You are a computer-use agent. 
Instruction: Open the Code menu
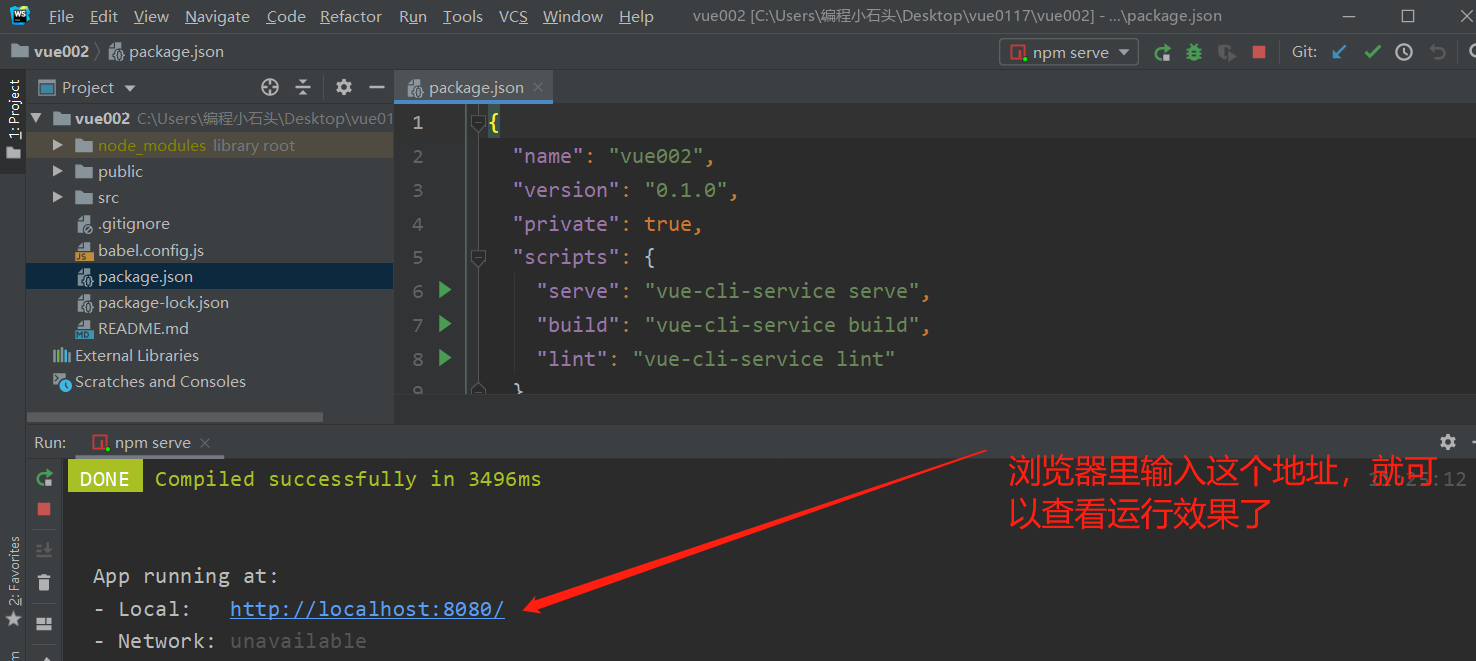[x=286, y=16]
